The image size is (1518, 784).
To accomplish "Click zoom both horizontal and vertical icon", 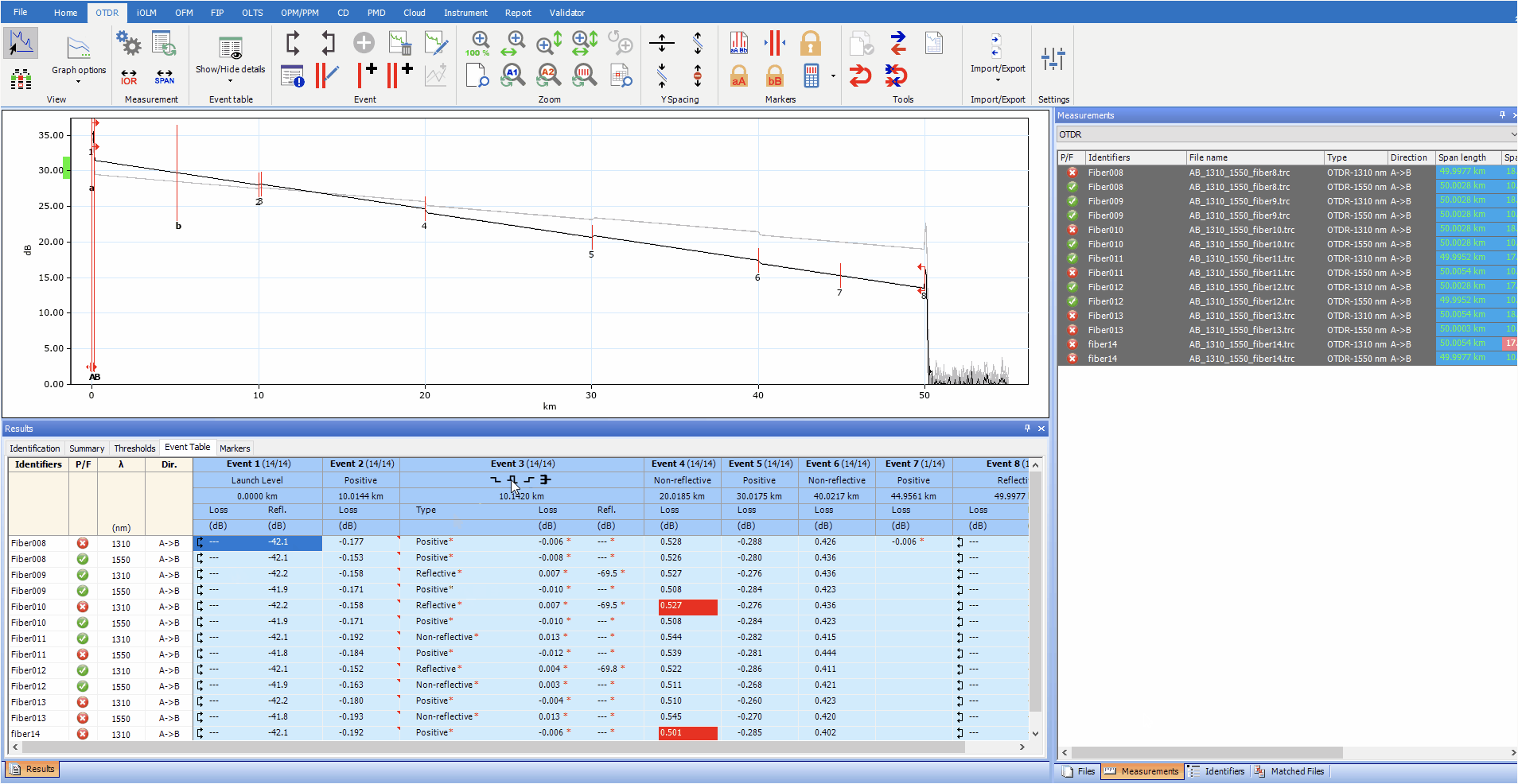I will [585, 44].
